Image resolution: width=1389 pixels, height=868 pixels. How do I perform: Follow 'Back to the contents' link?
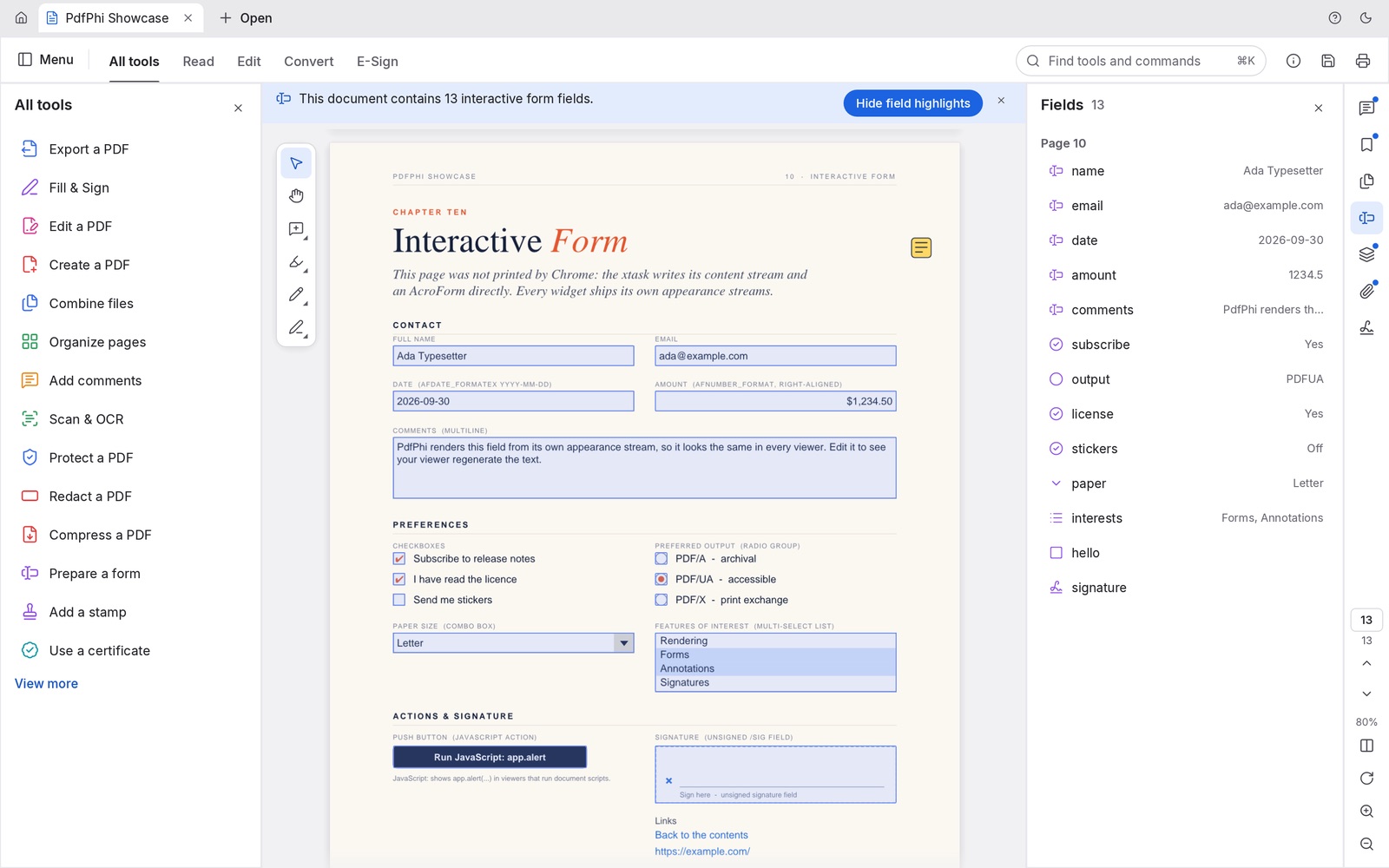pos(701,835)
